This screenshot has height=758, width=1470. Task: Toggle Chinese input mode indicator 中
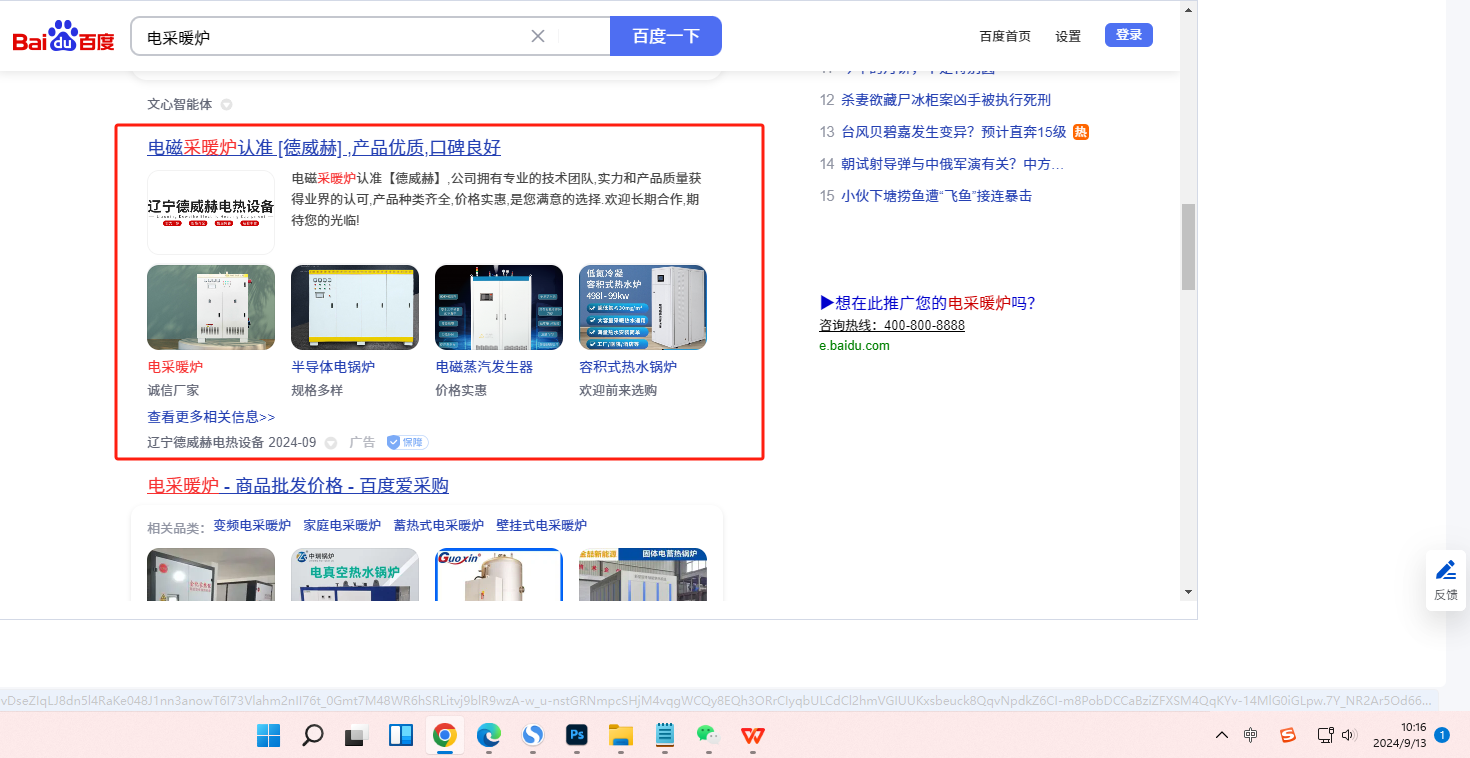click(x=1250, y=736)
